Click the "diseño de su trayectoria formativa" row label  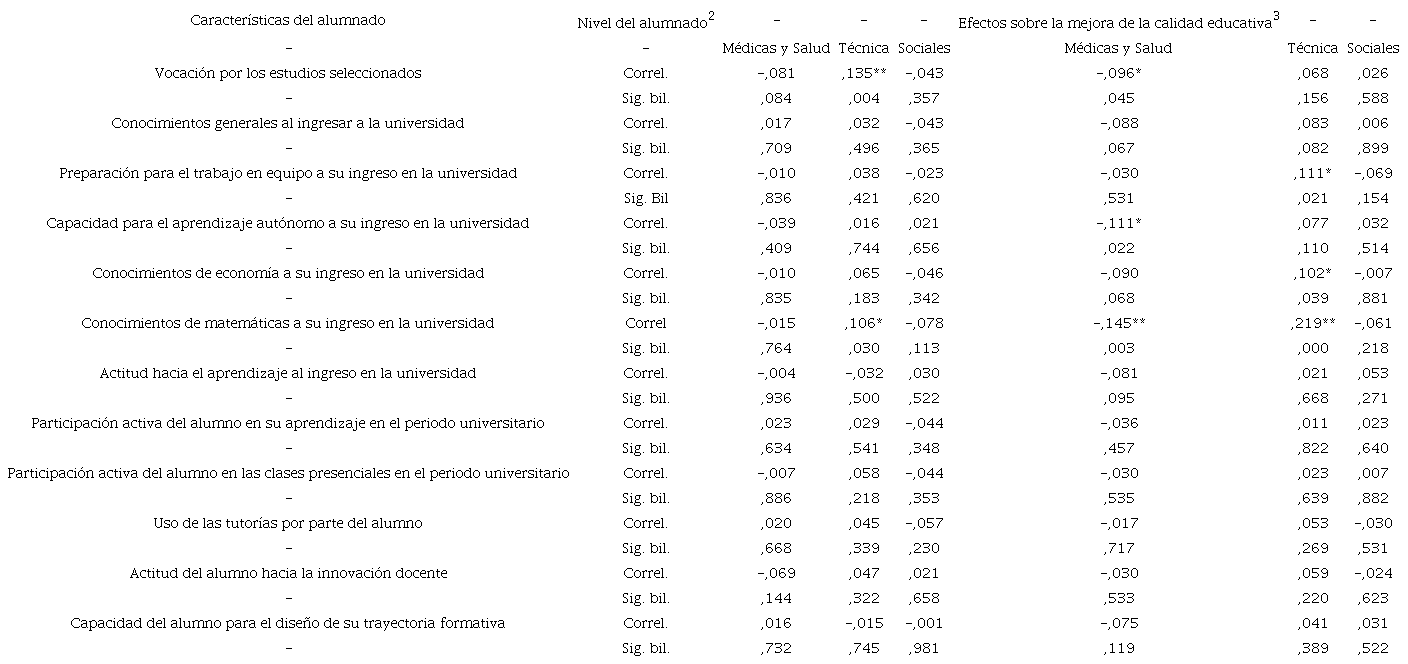coord(288,623)
